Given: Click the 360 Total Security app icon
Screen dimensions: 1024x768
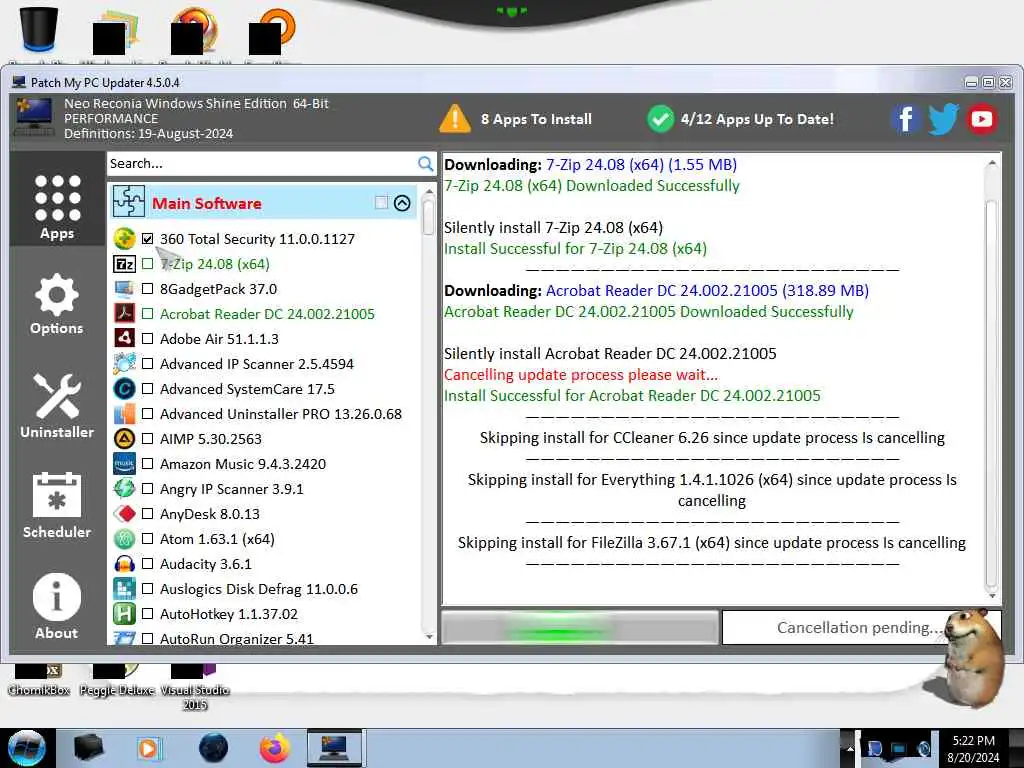Looking at the screenshot, I should (124, 238).
